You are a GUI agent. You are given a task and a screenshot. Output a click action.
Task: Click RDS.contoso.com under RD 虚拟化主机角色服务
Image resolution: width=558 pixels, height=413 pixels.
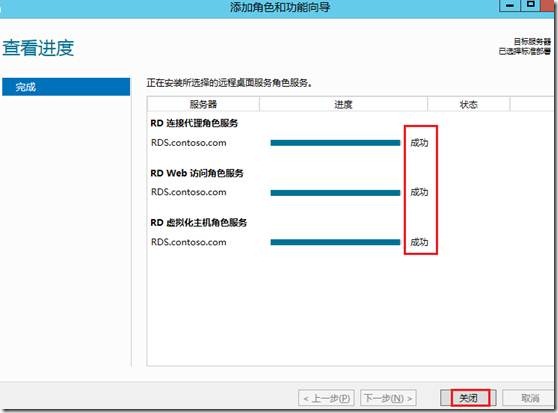pyautogui.click(x=189, y=242)
